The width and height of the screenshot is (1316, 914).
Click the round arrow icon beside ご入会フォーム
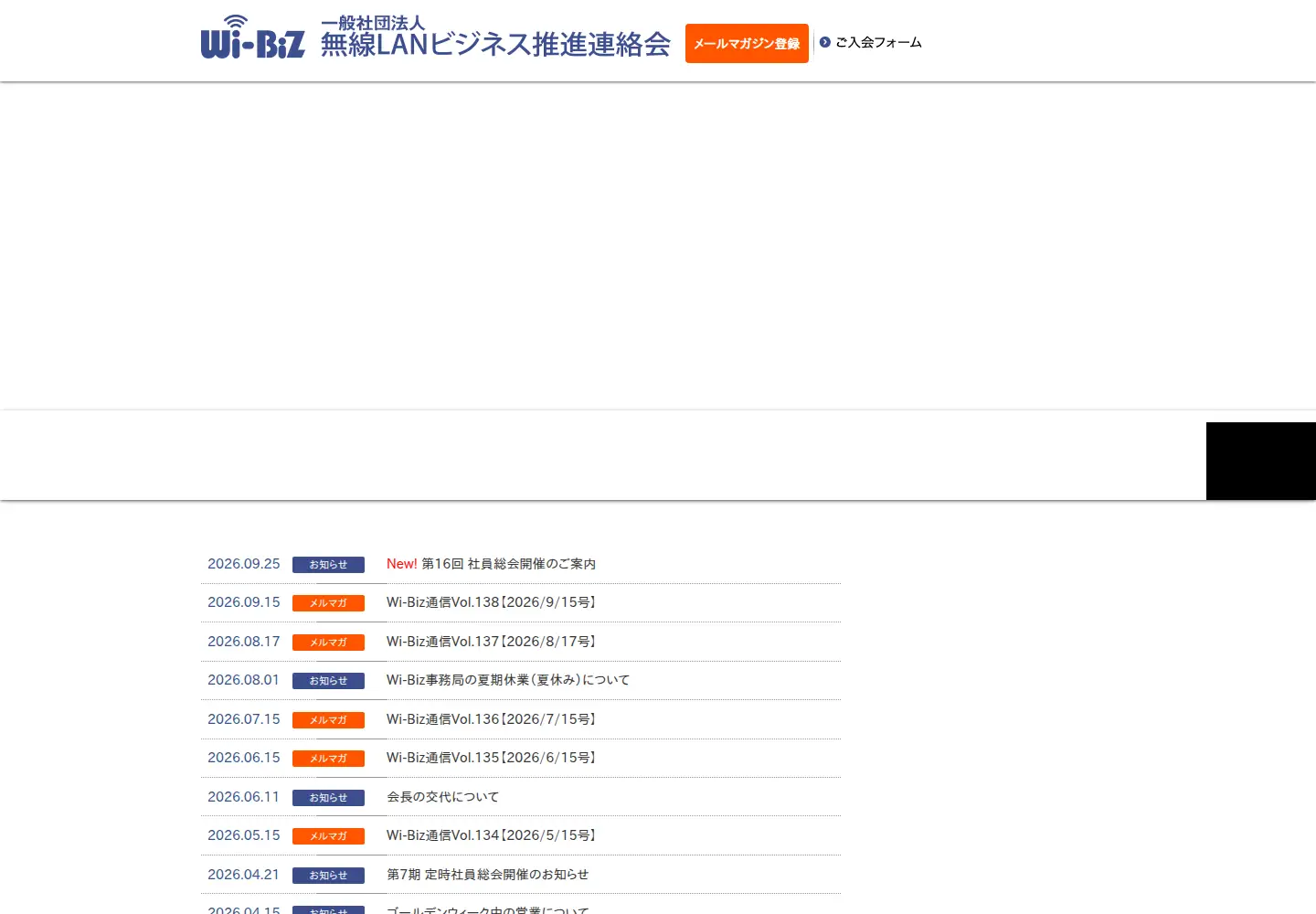[825, 42]
